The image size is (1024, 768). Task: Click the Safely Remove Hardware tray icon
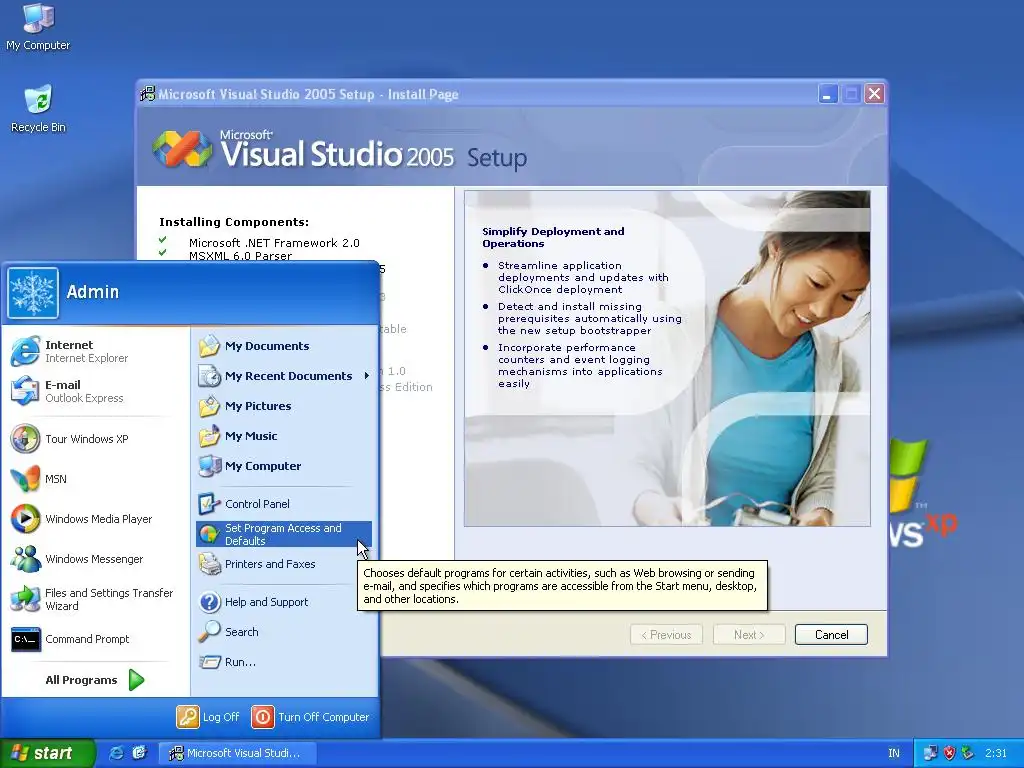[x=967, y=753]
